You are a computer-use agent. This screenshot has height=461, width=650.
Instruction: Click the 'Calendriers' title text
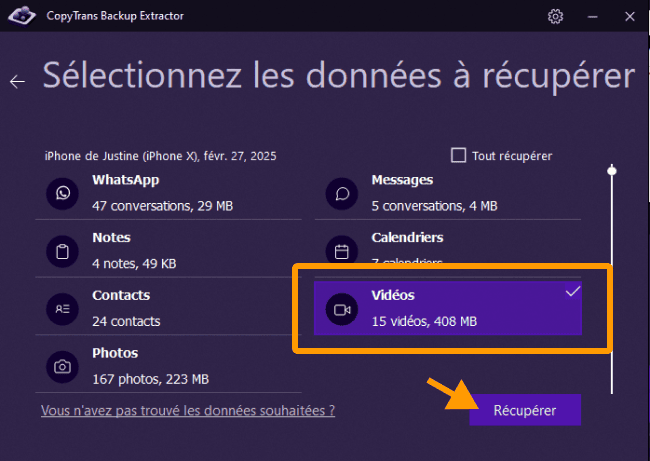pos(407,238)
